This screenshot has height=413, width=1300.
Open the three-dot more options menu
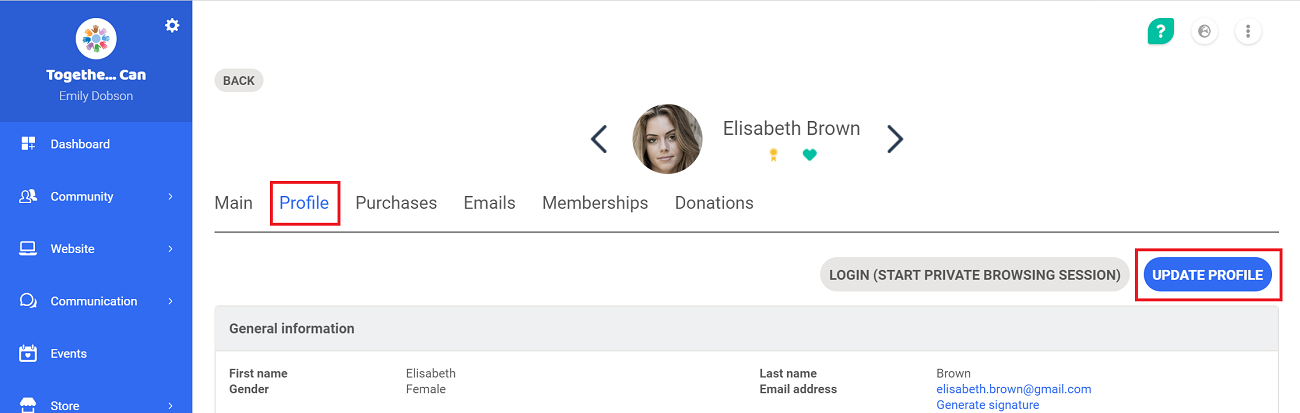[x=1248, y=31]
